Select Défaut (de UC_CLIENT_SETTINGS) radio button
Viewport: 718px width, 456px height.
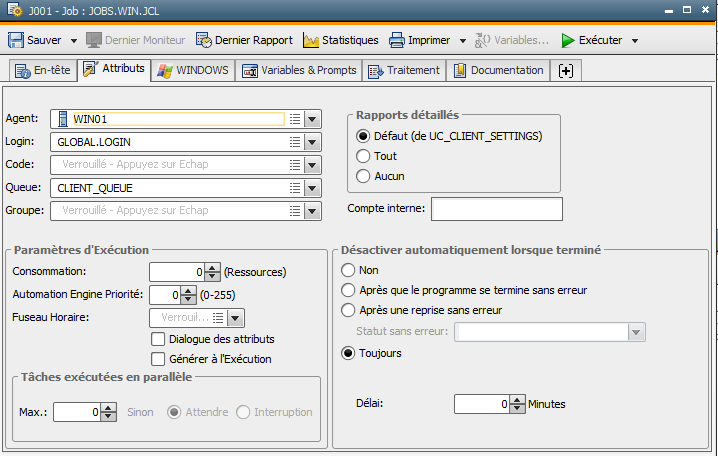[363, 136]
